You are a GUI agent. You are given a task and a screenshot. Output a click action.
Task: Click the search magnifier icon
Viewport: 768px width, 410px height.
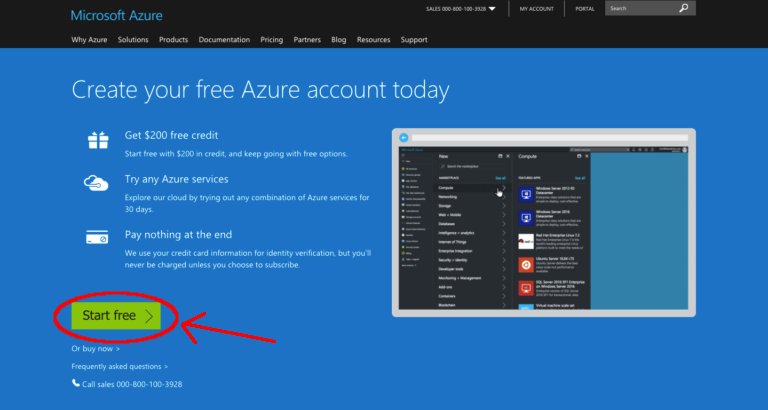(x=684, y=8)
